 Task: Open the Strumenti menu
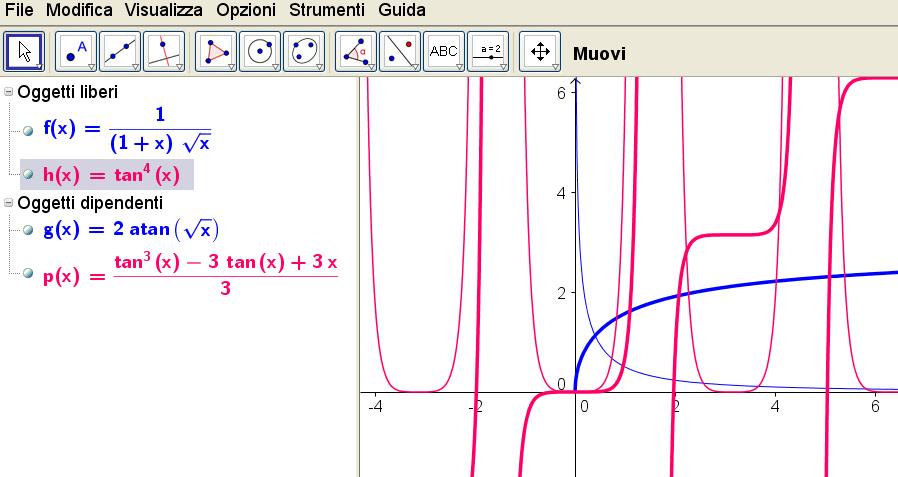point(326,10)
